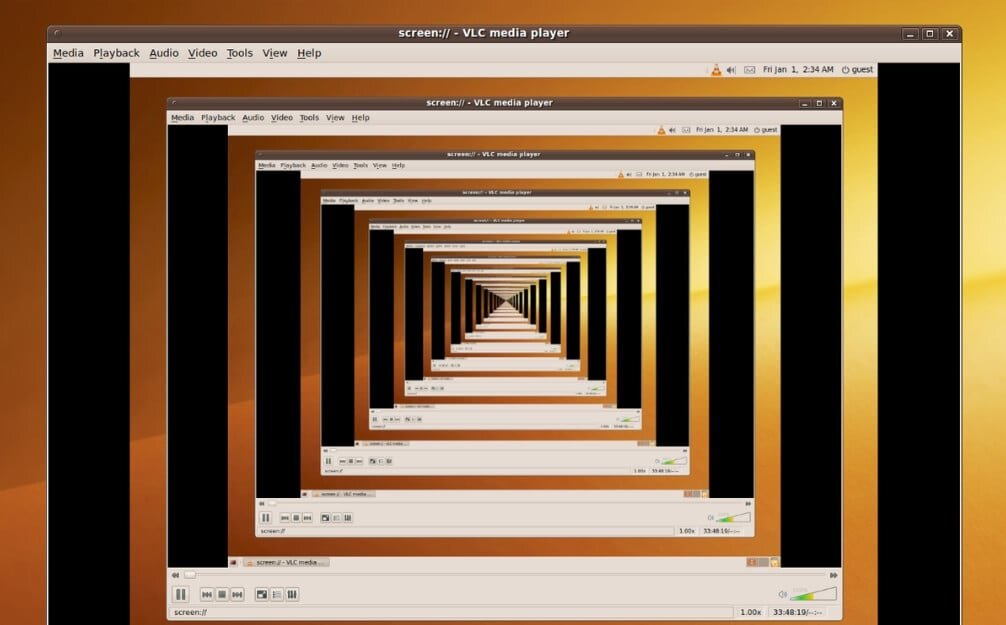This screenshot has height=625, width=1006.
Task: Open the View menu in the outermost VLC window
Action: click(275, 53)
